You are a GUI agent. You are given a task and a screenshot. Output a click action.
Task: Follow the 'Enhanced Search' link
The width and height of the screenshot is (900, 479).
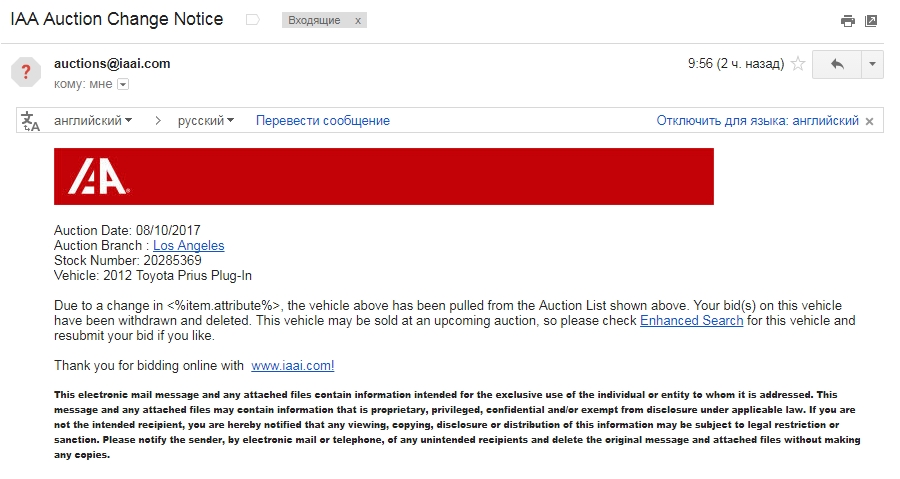tap(691, 321)
